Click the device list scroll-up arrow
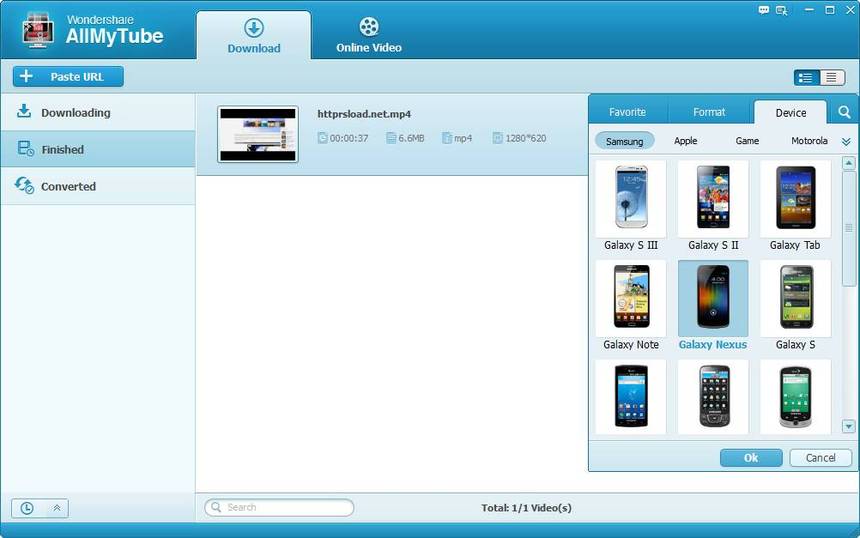Screen dimensions: 860x538 [848, 163]
